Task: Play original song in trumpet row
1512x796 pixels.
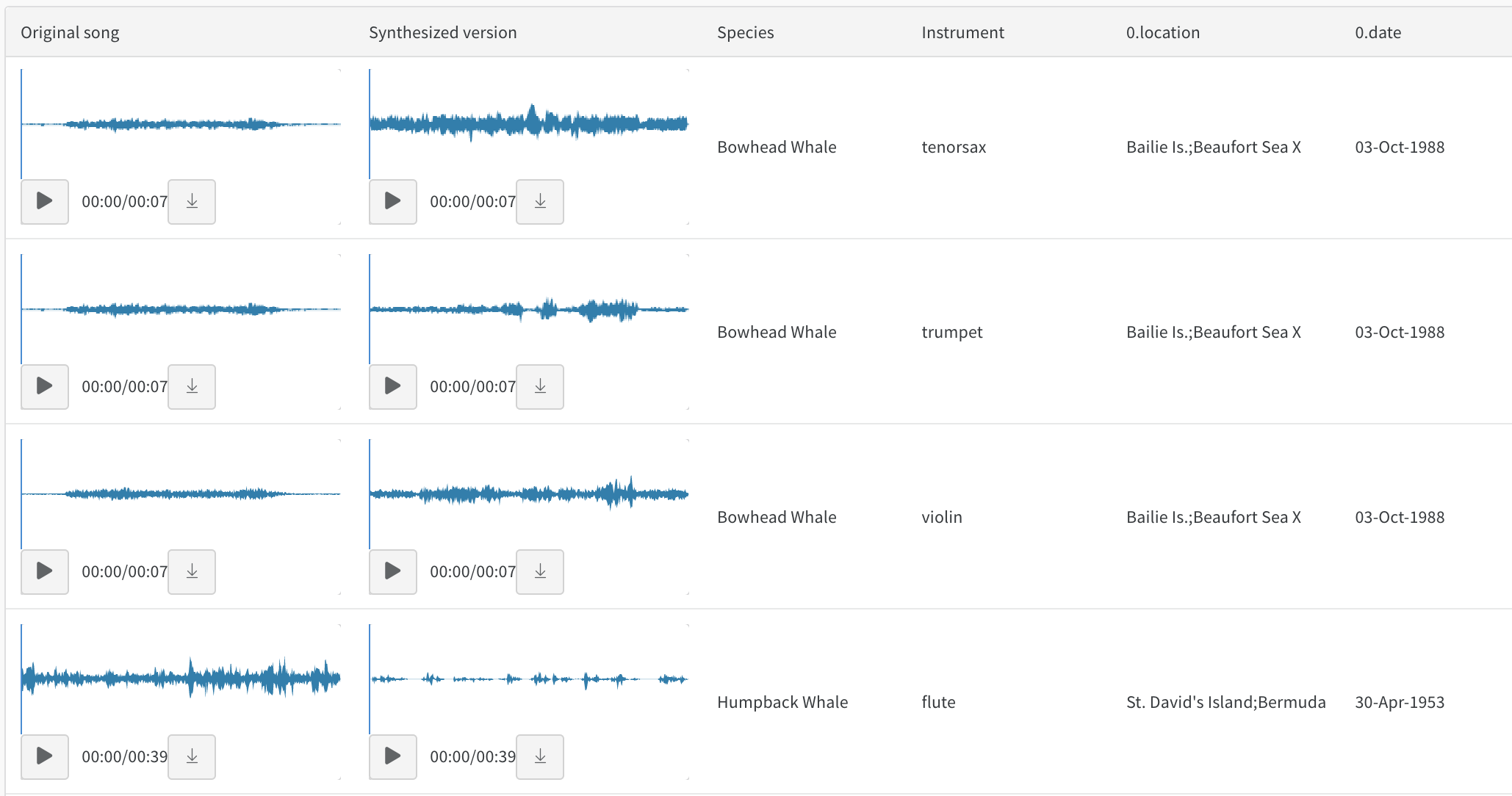Action: click(x=44, y=386)
